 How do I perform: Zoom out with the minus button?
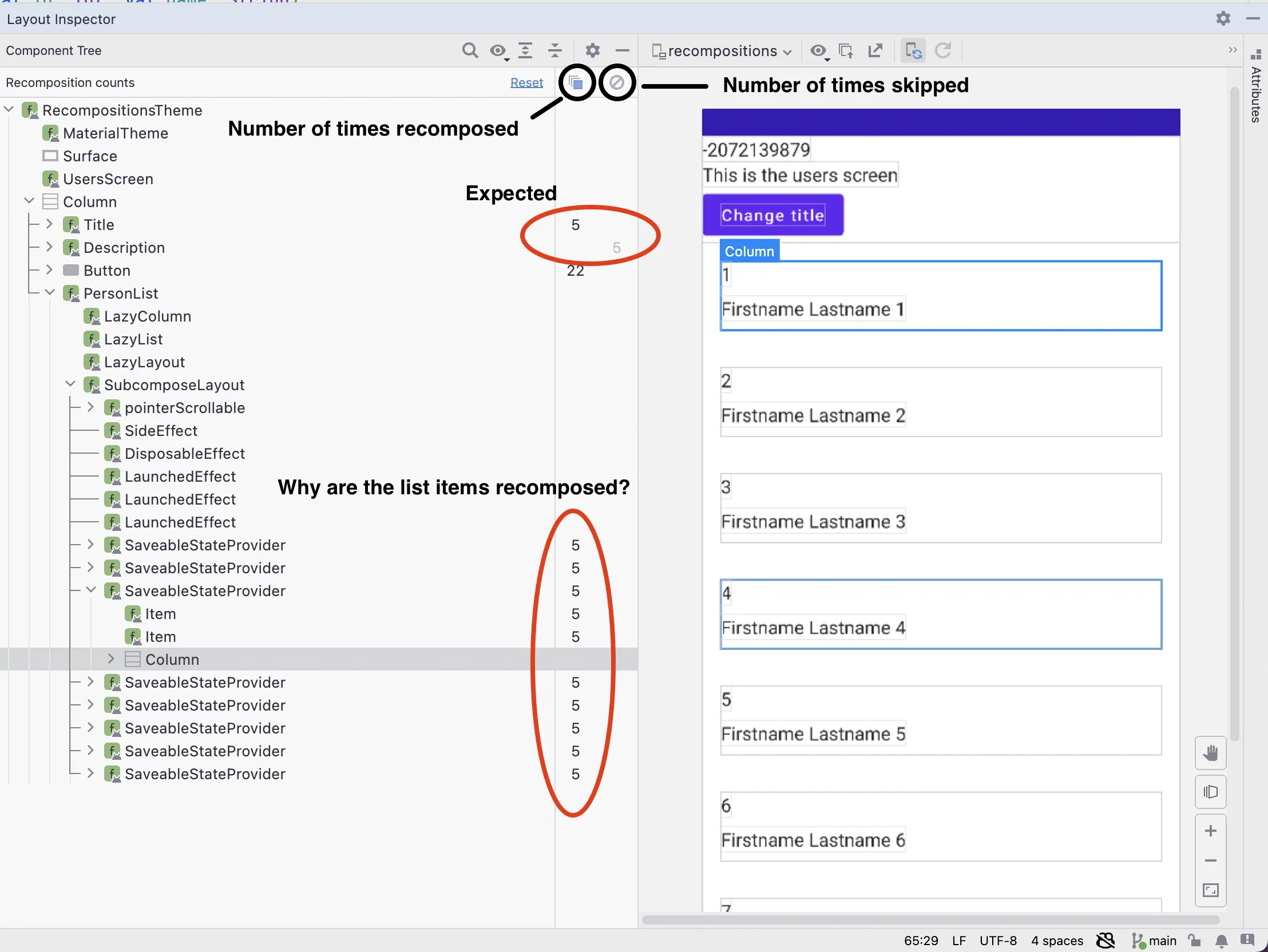point(1211,861)
